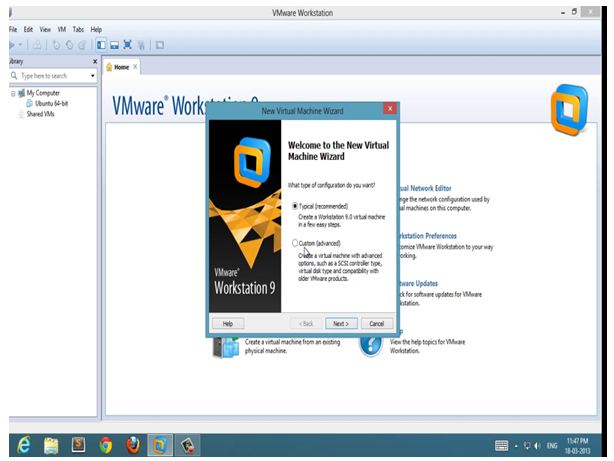Viewport: 614px width, 461px height.
Task: Select the Typical (recommended) radio button
Action: pyautogui.click(x=295, y=206)
